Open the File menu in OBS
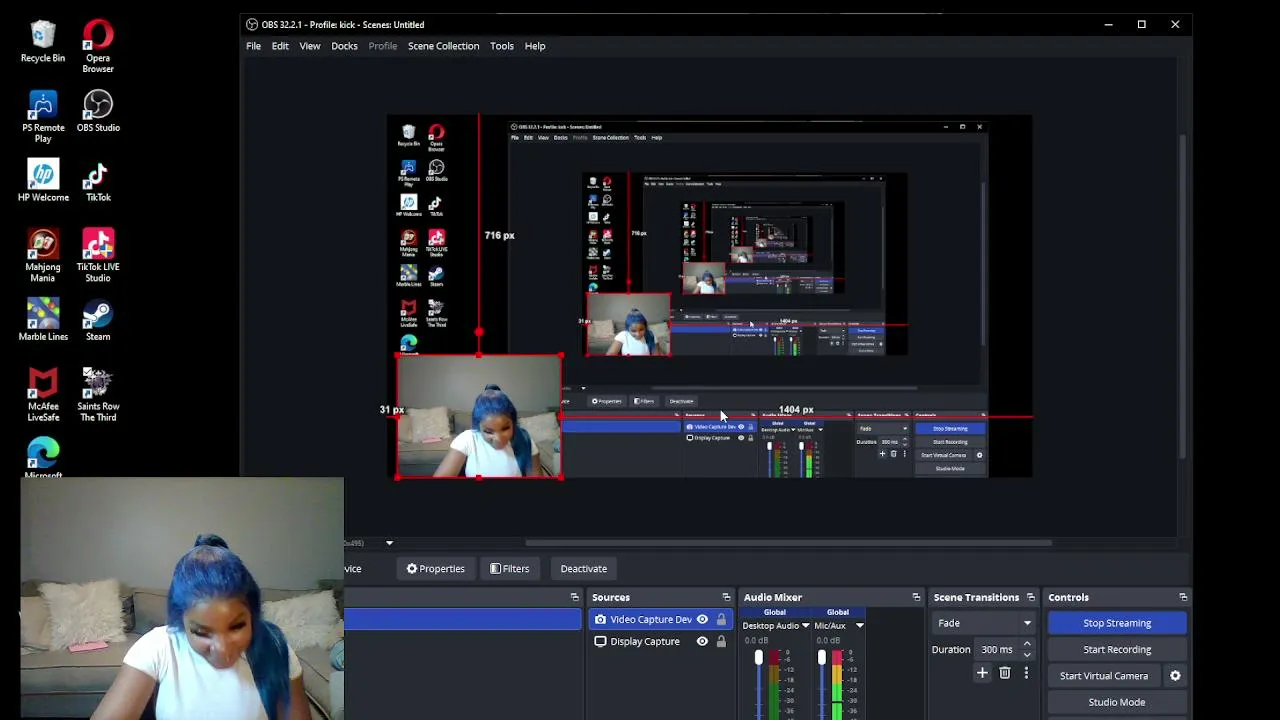The image size is (1280, 720). pos(254,46)
